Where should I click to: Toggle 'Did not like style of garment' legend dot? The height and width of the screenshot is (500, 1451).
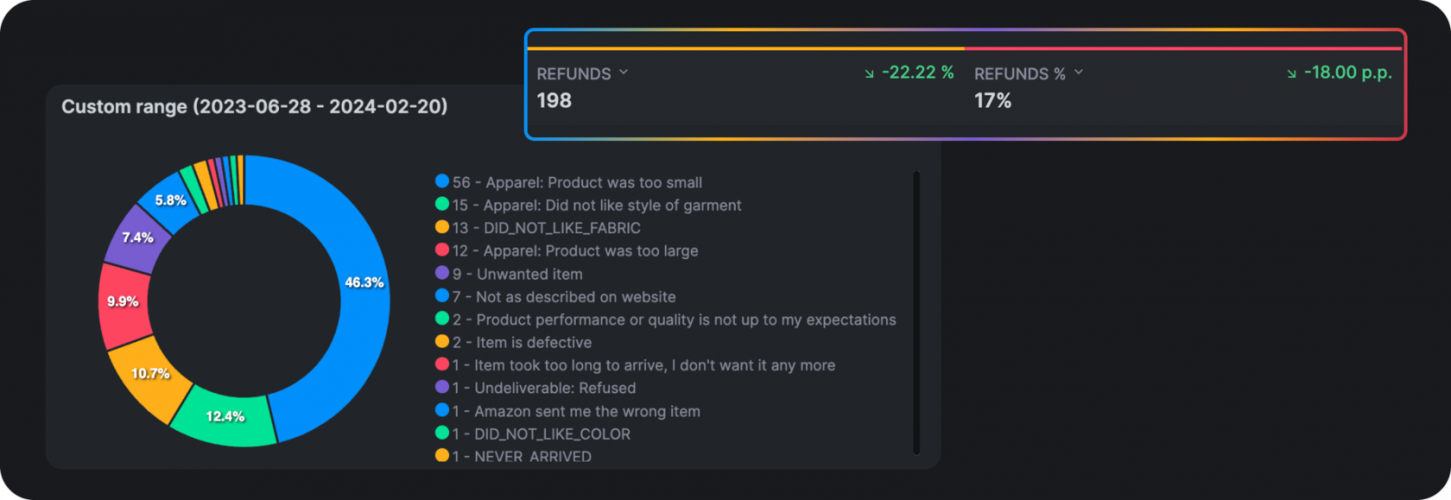(442, 205)
